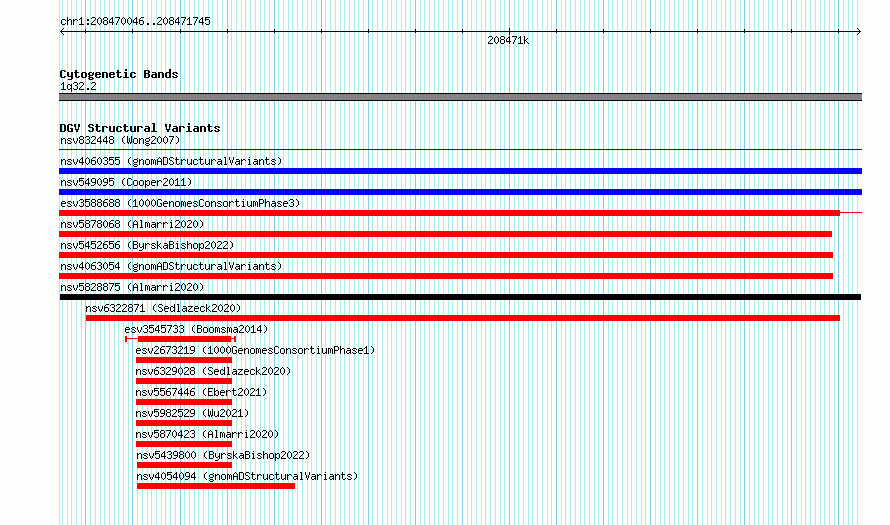
Task: Open nsv4063054 (gnomADStructuralVariants) label
Action: [171, 266]
